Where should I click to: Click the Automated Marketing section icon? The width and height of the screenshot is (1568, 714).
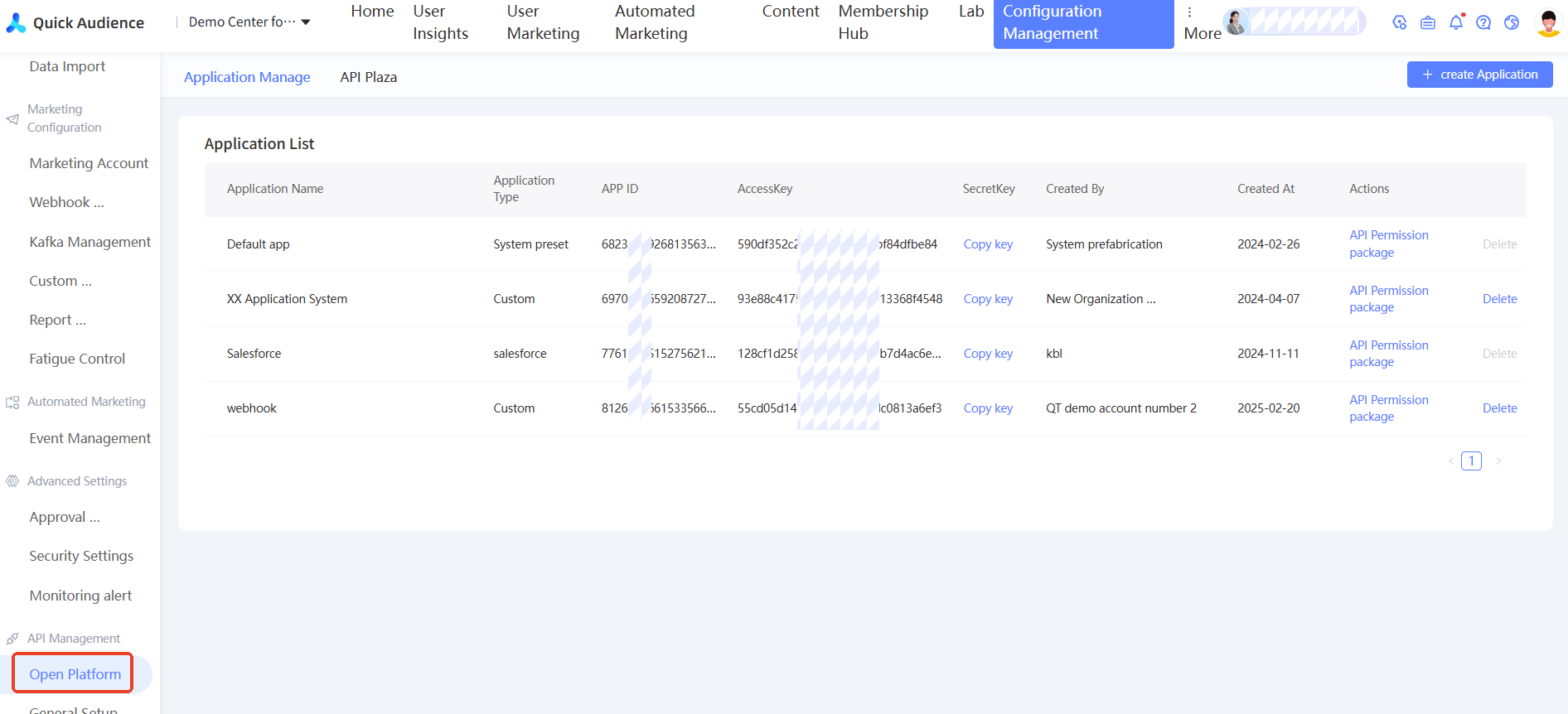pos(12,403)
